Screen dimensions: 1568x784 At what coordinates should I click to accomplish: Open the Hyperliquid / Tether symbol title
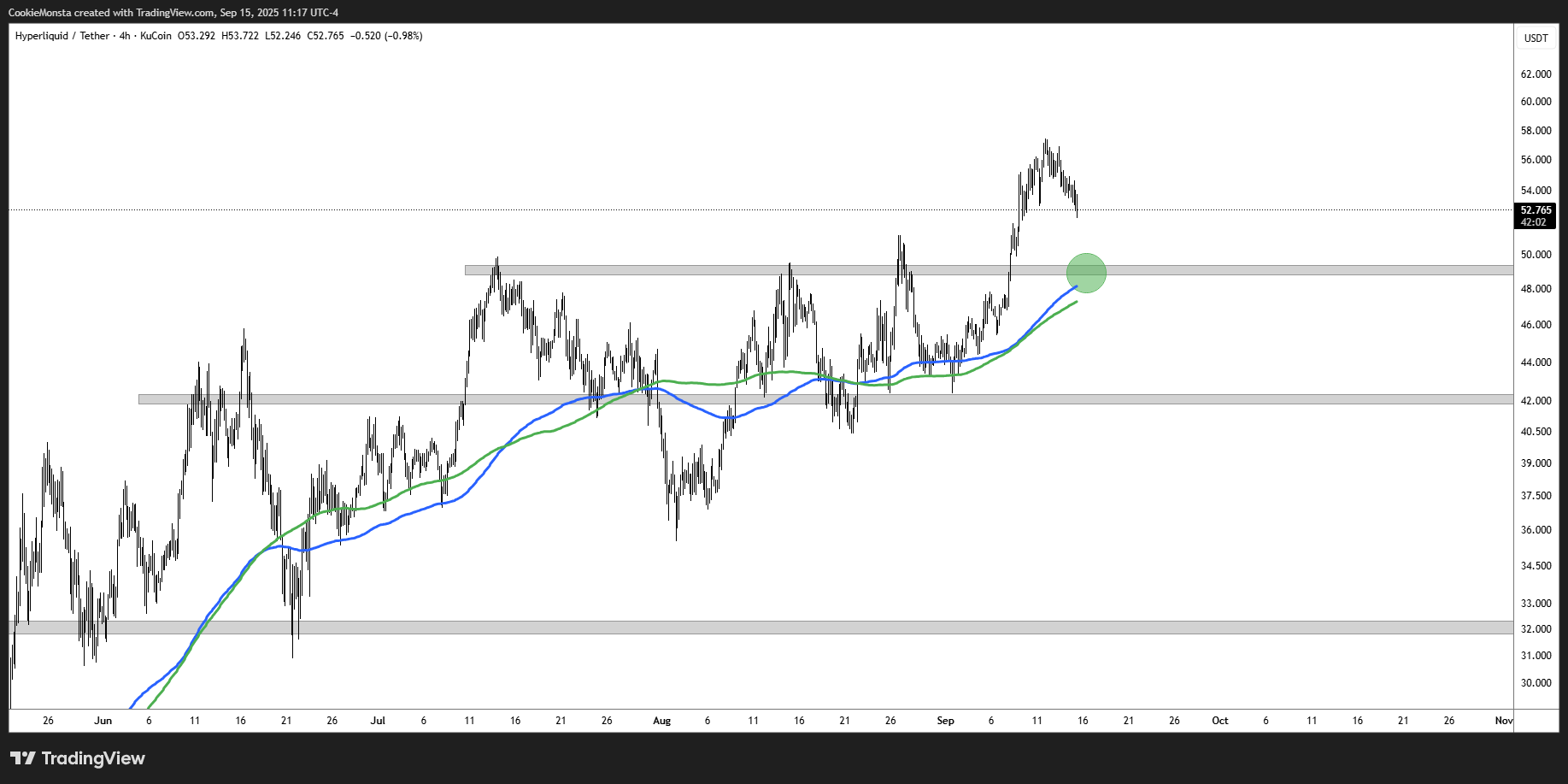coord(62,36)
